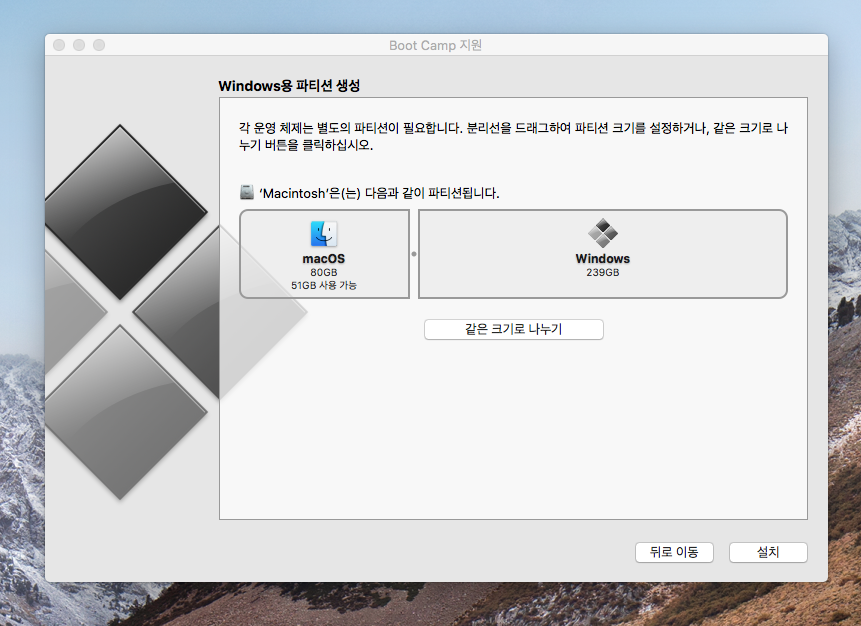
Task: Click the "'Macintosh'은(는) 다음과 같이 파티션됩니다." text
Action: [x=379, y=193]
